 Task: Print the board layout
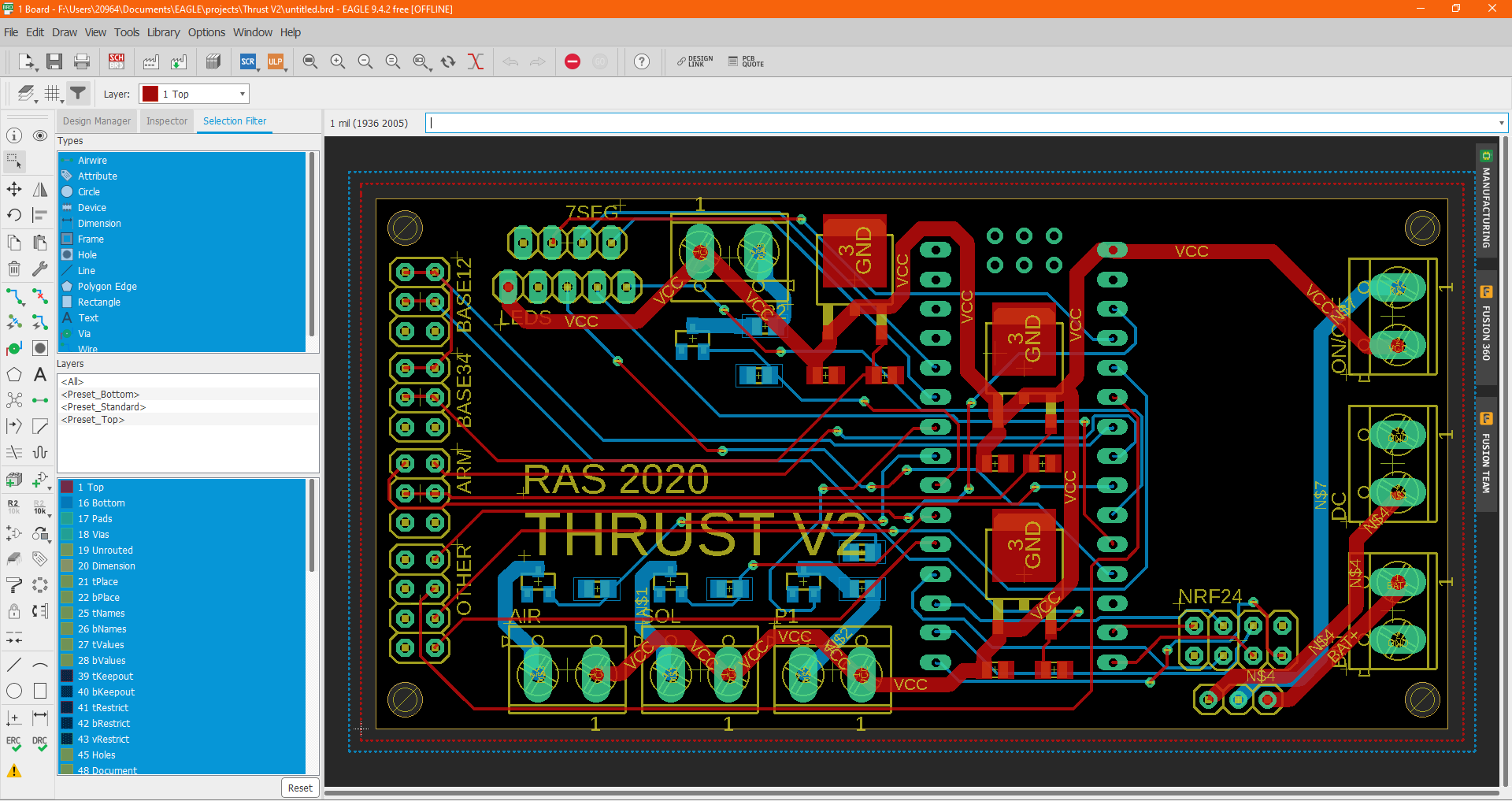[x=81, y=61]
